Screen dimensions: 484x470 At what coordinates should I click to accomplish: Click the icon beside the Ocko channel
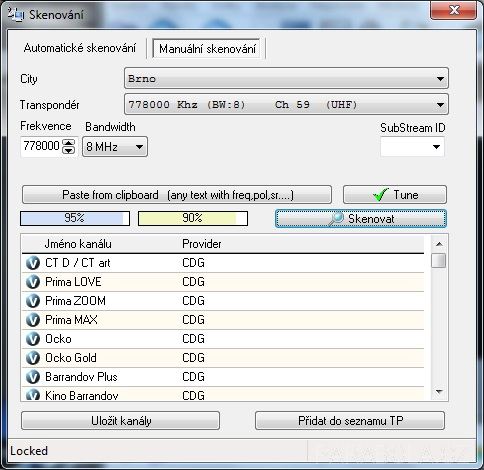coord(33,339)
